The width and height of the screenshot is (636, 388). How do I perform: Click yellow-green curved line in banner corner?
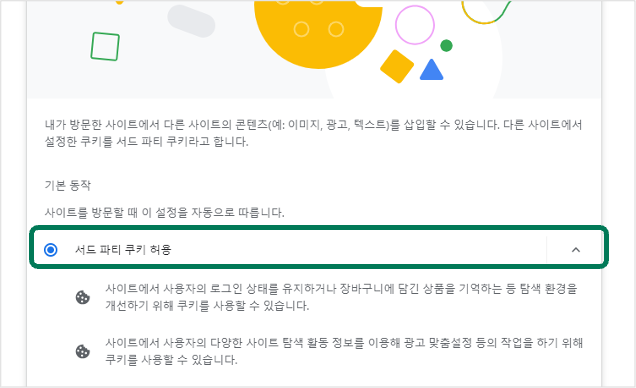[x=486, y=12]
